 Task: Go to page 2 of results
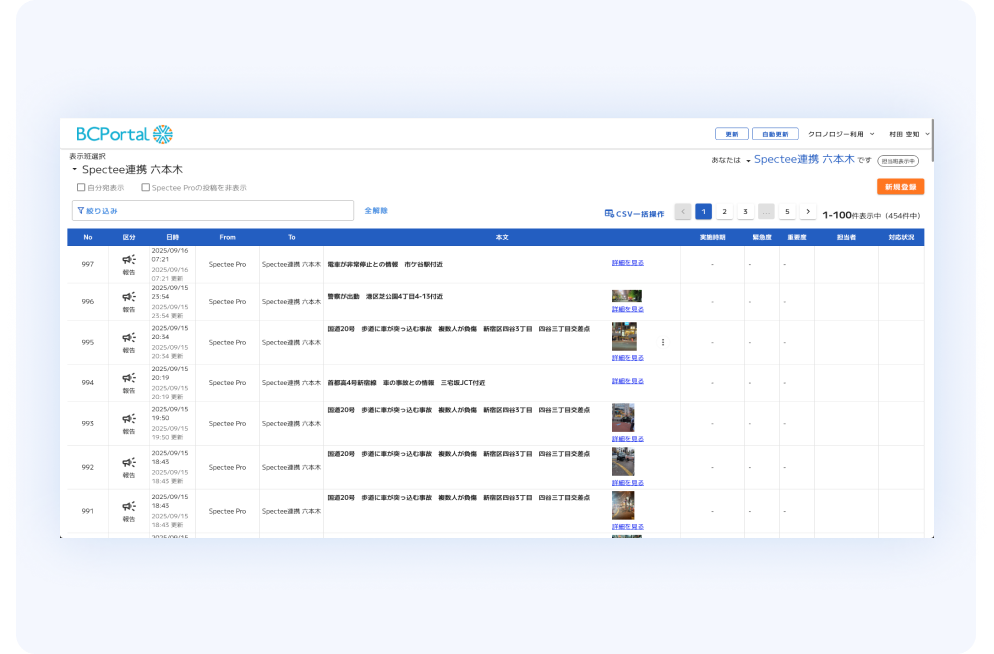(725, 212)
